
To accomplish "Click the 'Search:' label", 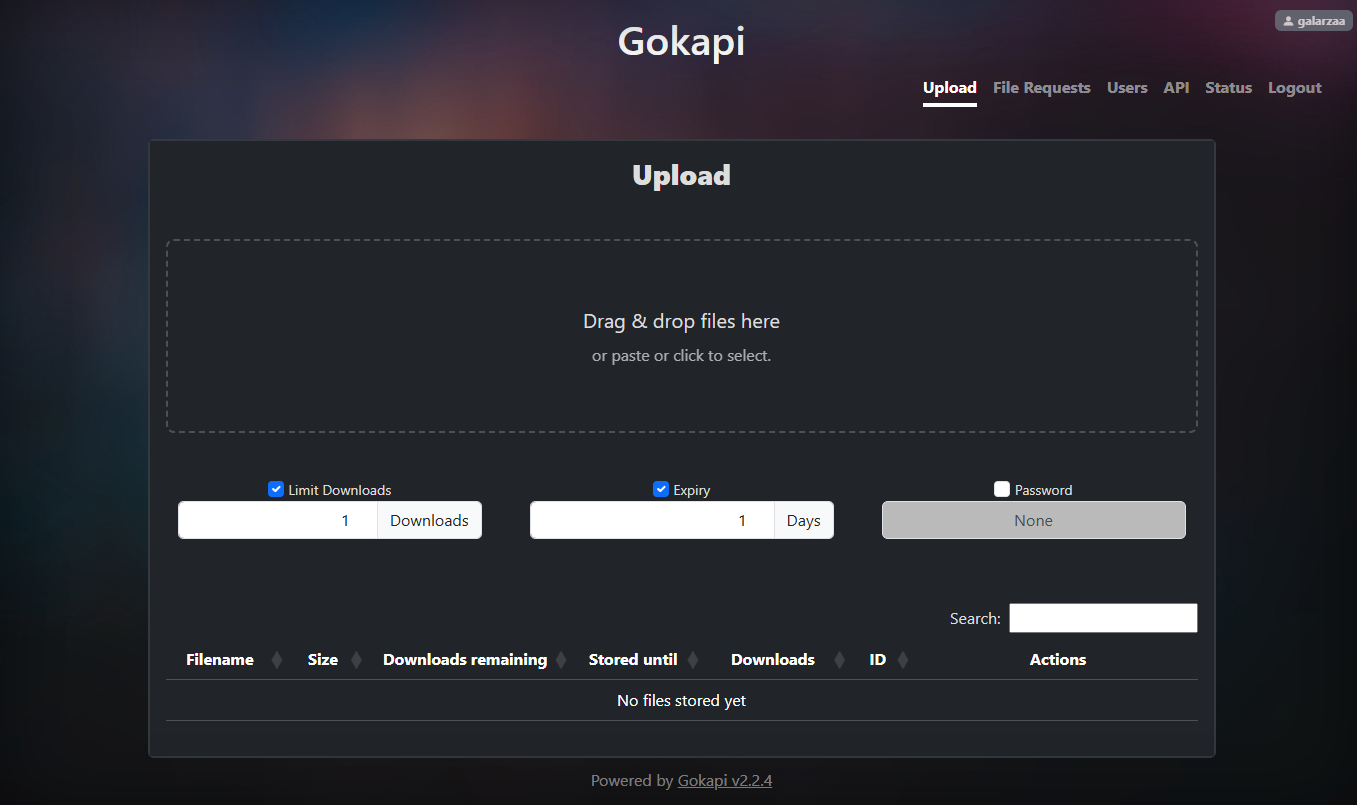I will coord(975,619).
